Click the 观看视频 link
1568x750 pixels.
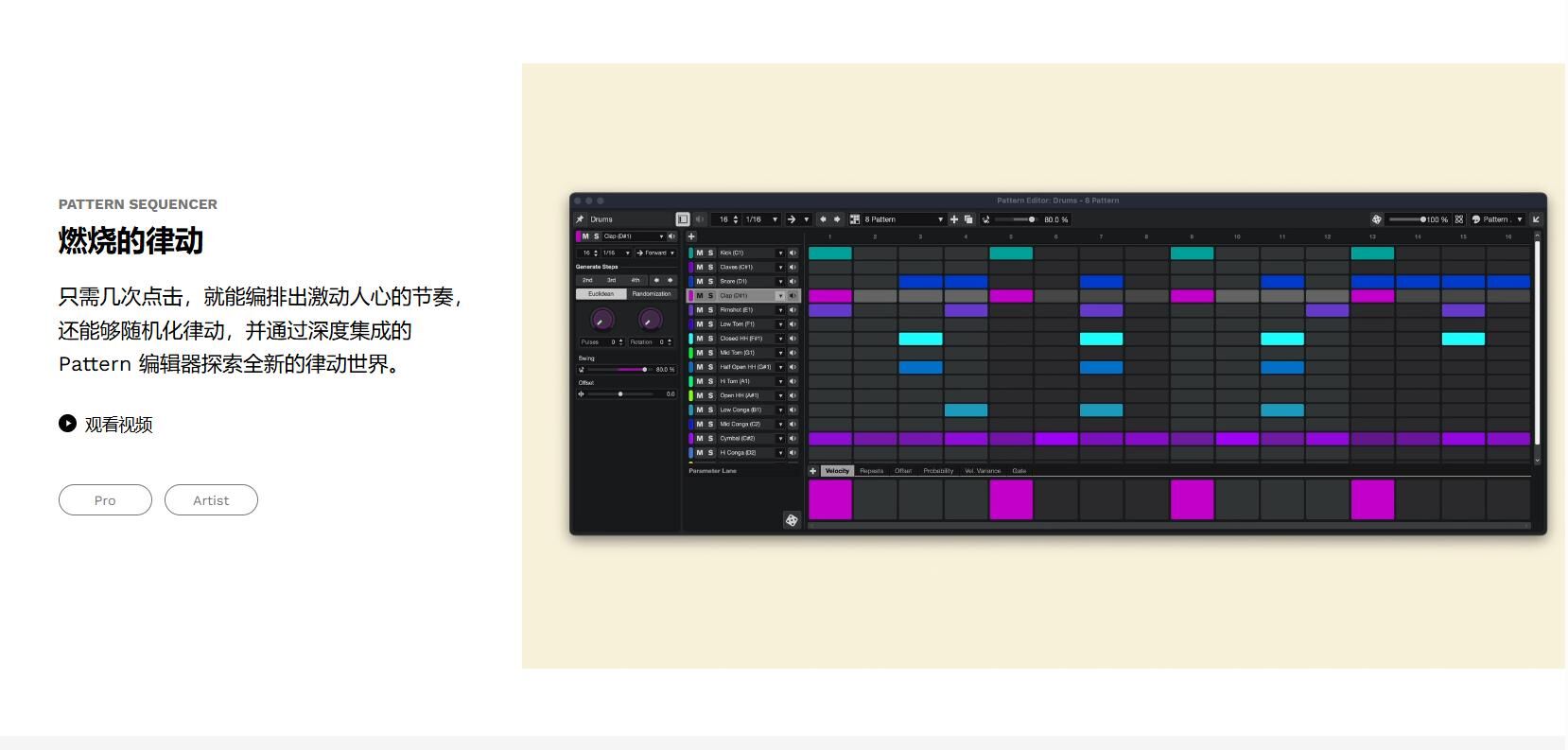click(x=117, y=425)
